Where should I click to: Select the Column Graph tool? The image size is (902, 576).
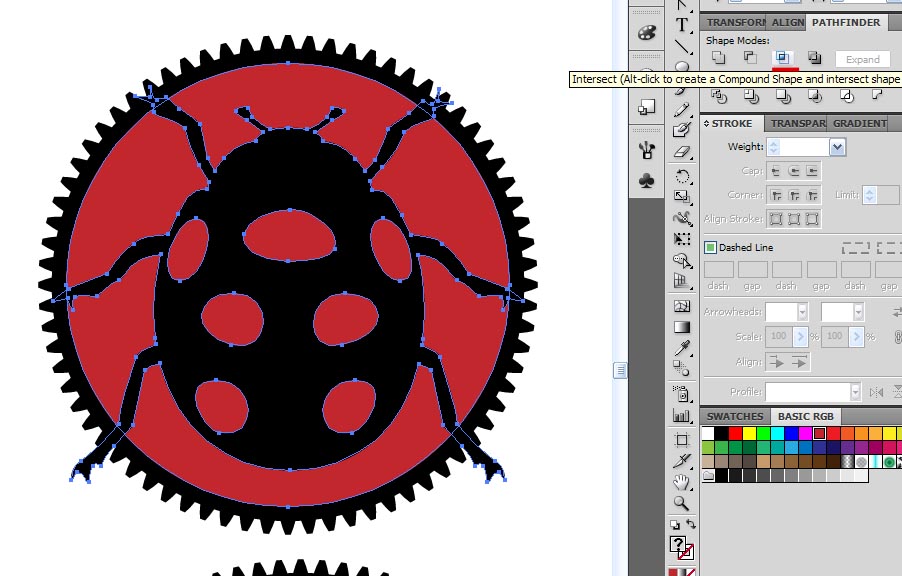point(682,415)
